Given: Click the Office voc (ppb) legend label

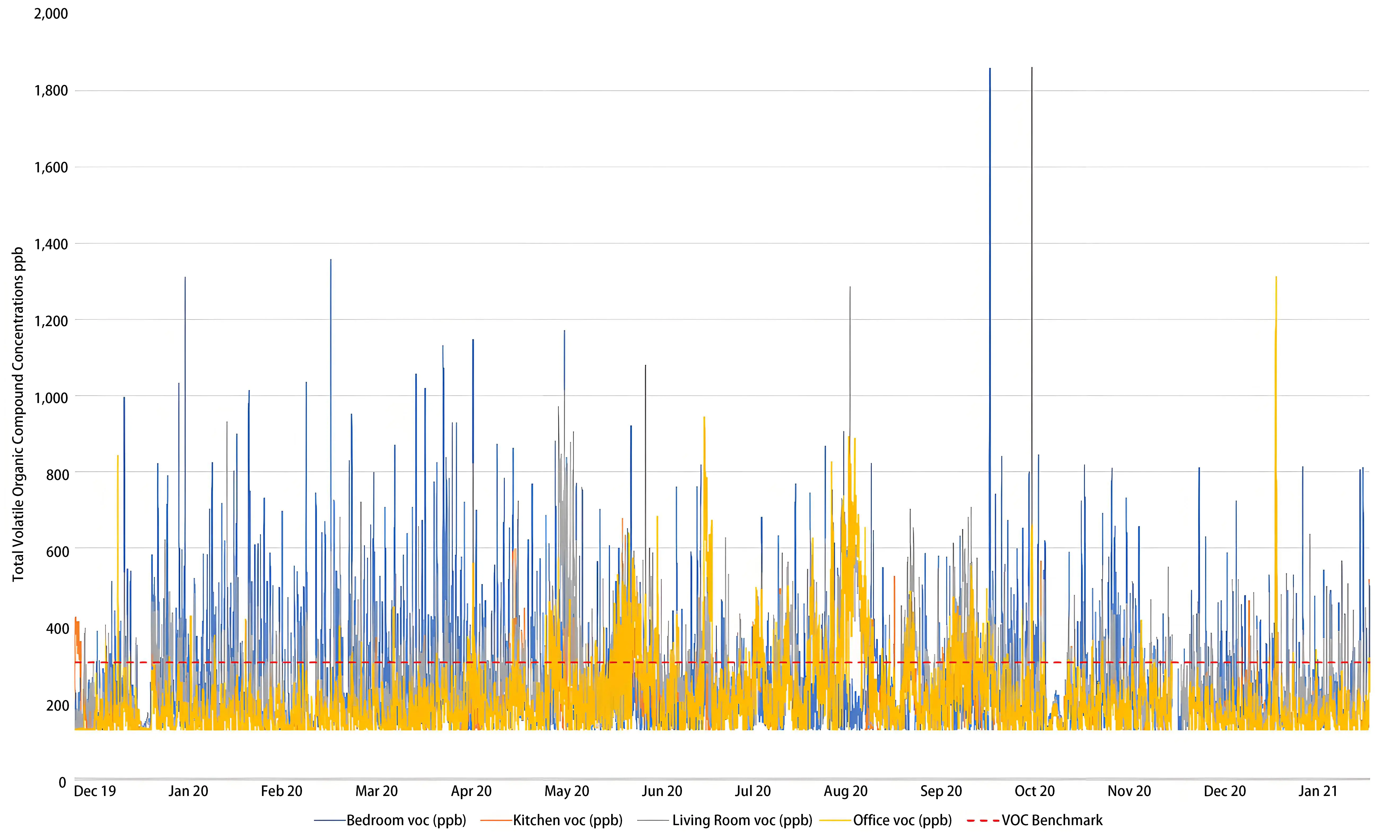Looking at the screenshot, I should pyautogui.click(x=903, y=820).
